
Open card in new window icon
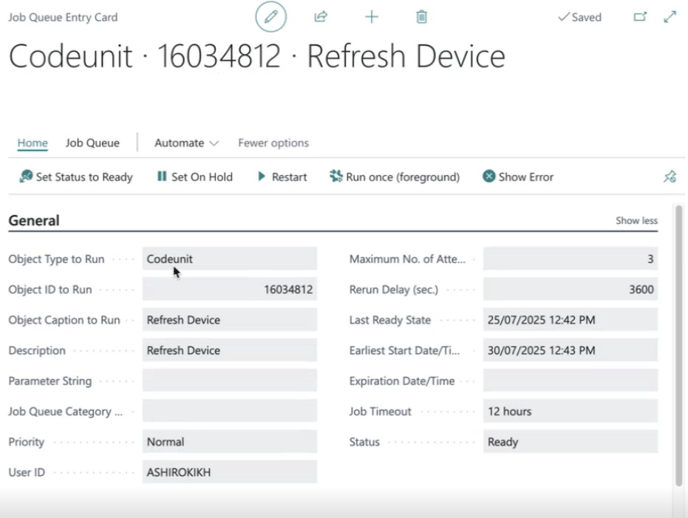[x=640, y=17]
